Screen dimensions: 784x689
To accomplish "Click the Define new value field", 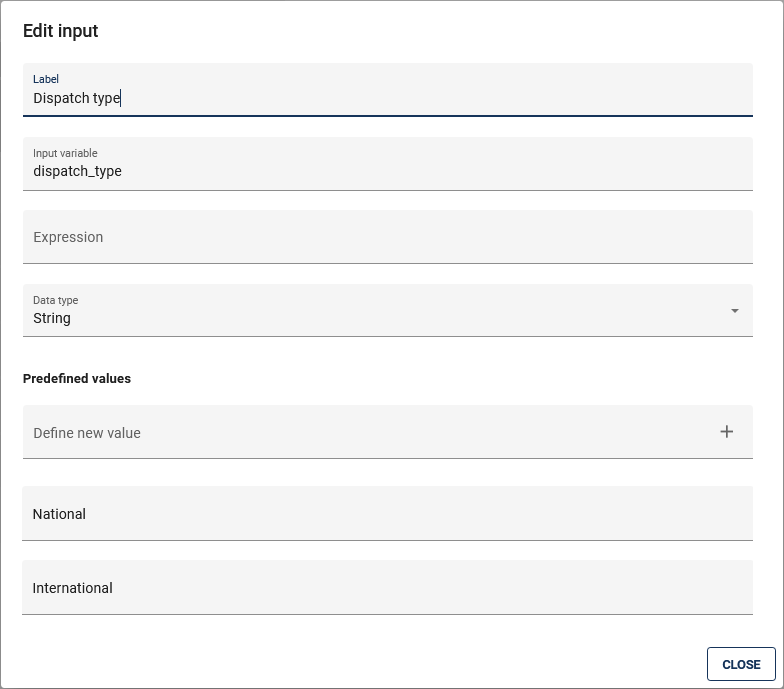I will click(x=388, y=432).
